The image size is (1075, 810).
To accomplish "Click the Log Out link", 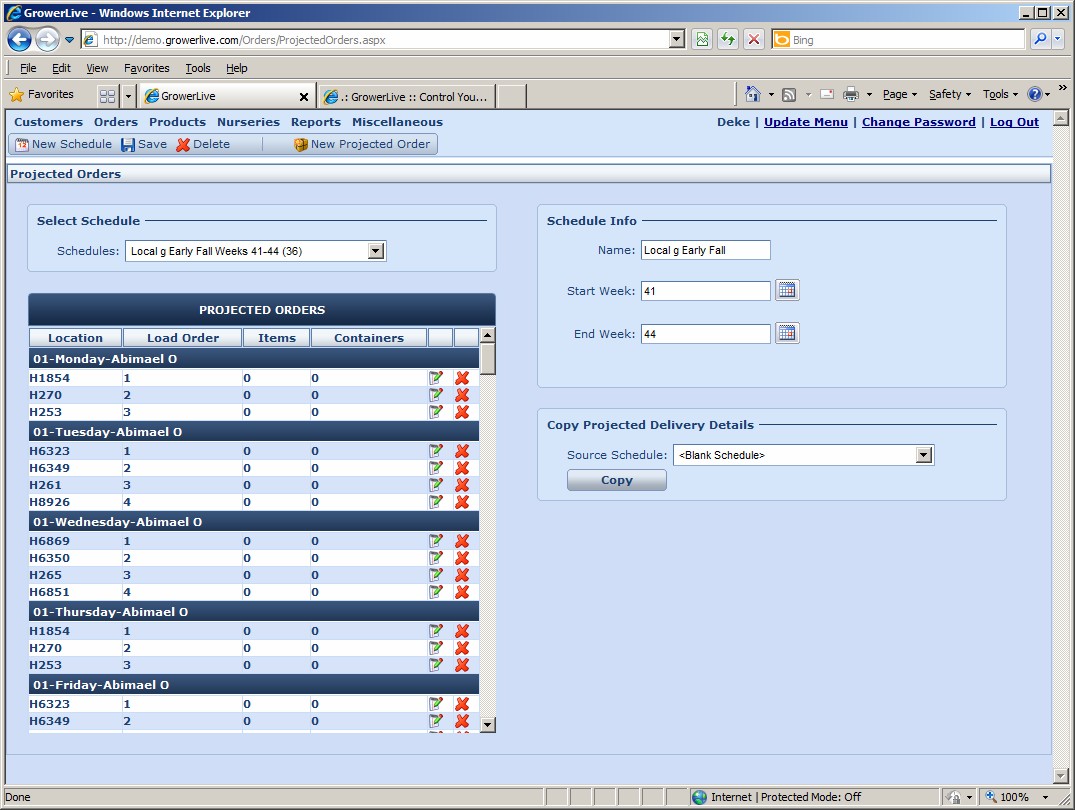I will pyautogui.click(x=1014, y=122).
